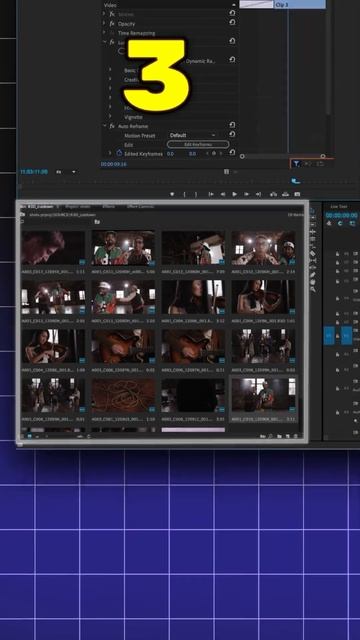Select the clip with two men in jerseys
This screenshot has width=360, height=640.
(123, 248)
